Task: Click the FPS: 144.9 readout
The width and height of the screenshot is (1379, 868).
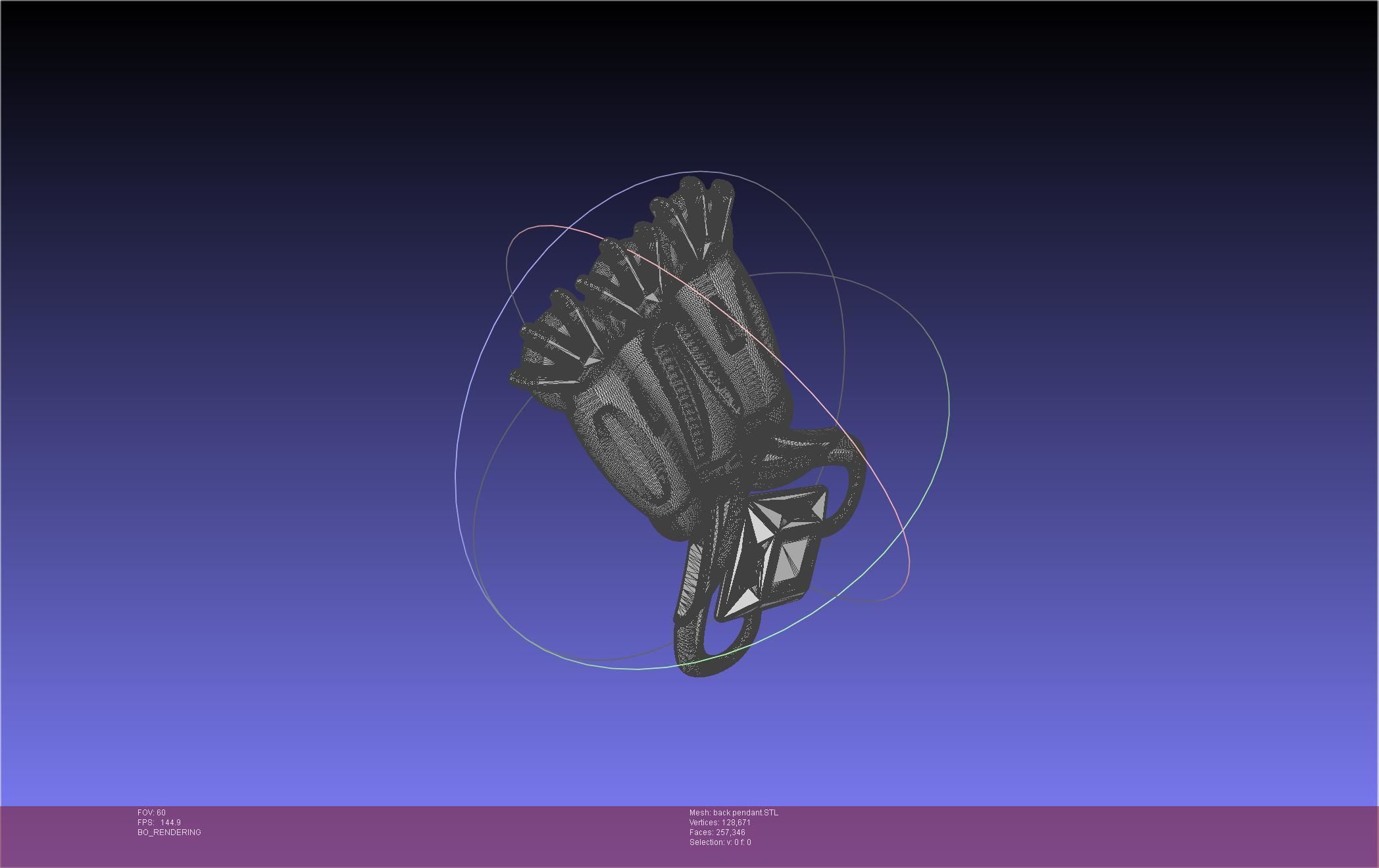Action: 159,823
